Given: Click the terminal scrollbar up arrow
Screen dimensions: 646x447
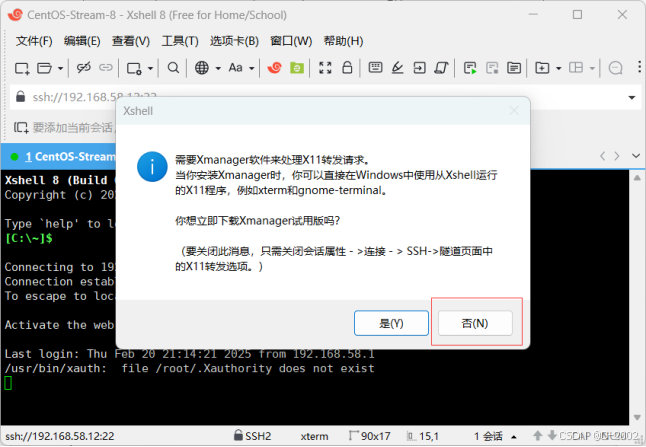Looking at the screenshot, I should [x=637, y=178].
